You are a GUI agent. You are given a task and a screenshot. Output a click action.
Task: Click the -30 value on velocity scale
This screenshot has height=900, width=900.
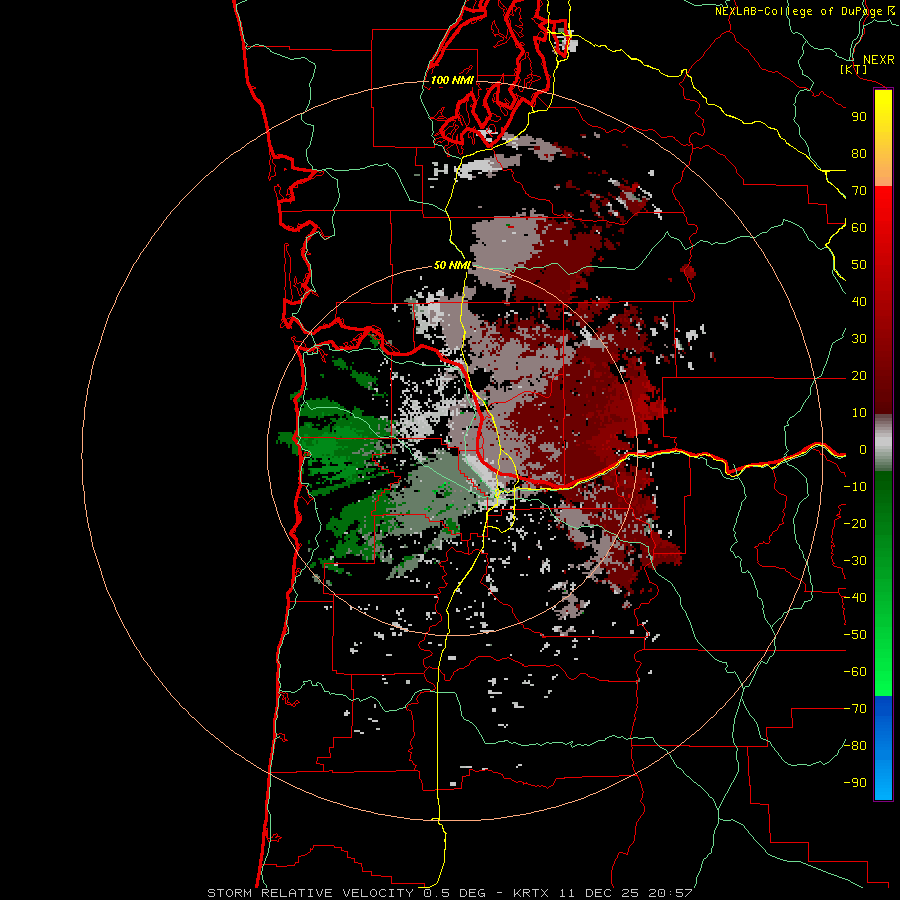pos(855,561)
